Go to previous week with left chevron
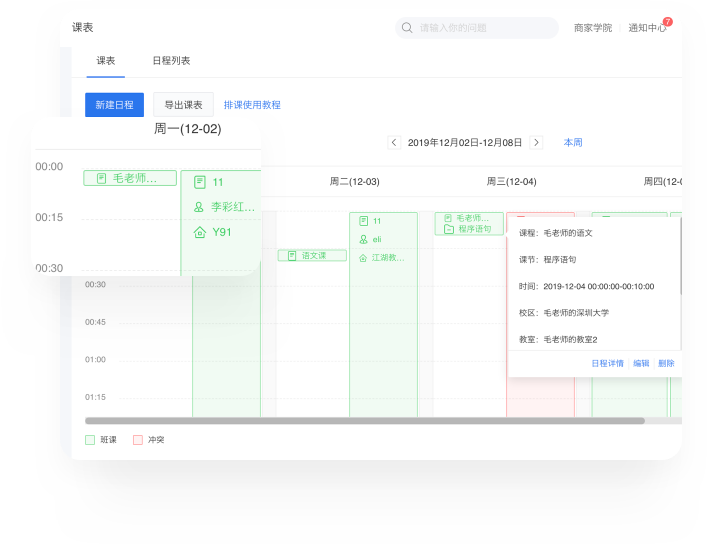The height and width of the screenshot is (545, 707). 394,143
